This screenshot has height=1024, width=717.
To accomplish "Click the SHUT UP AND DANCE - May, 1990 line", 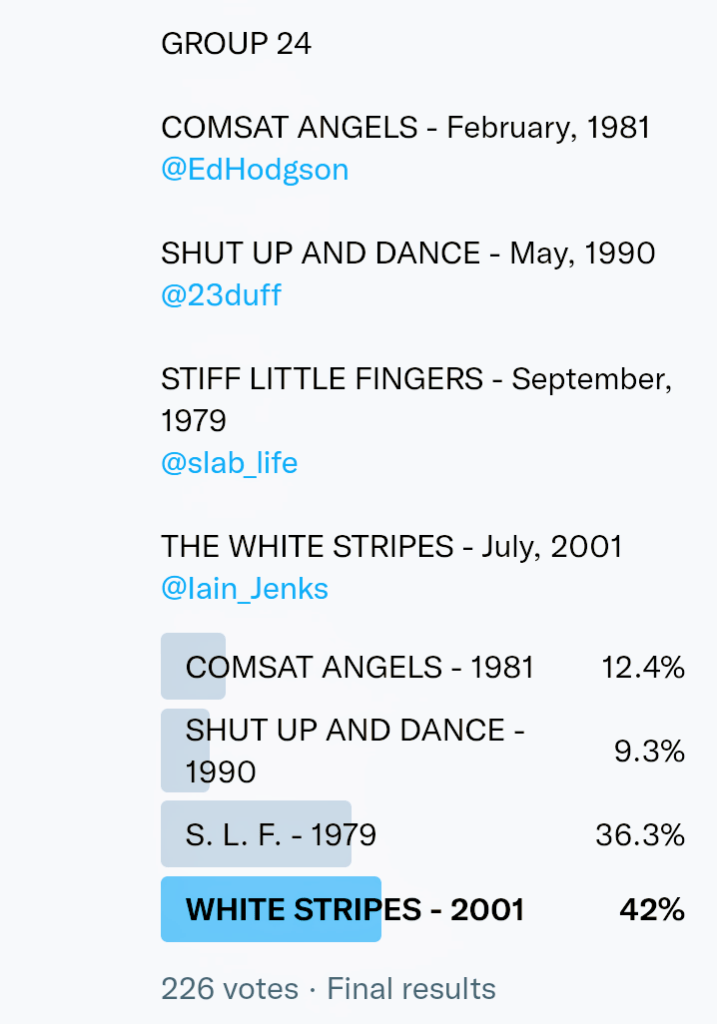I will click(408, 253).
